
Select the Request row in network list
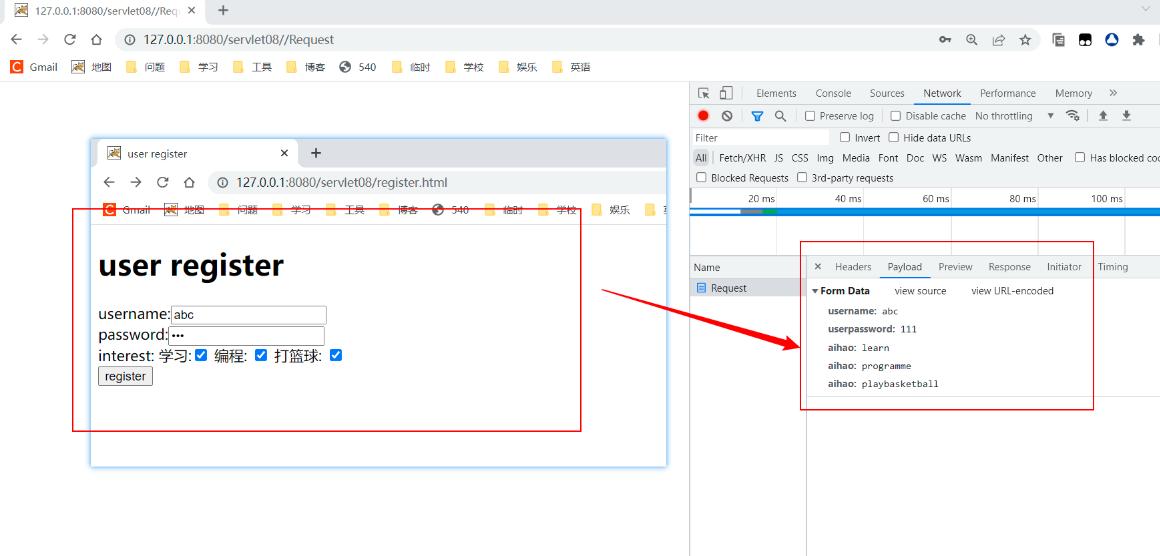tap(747, 288)
